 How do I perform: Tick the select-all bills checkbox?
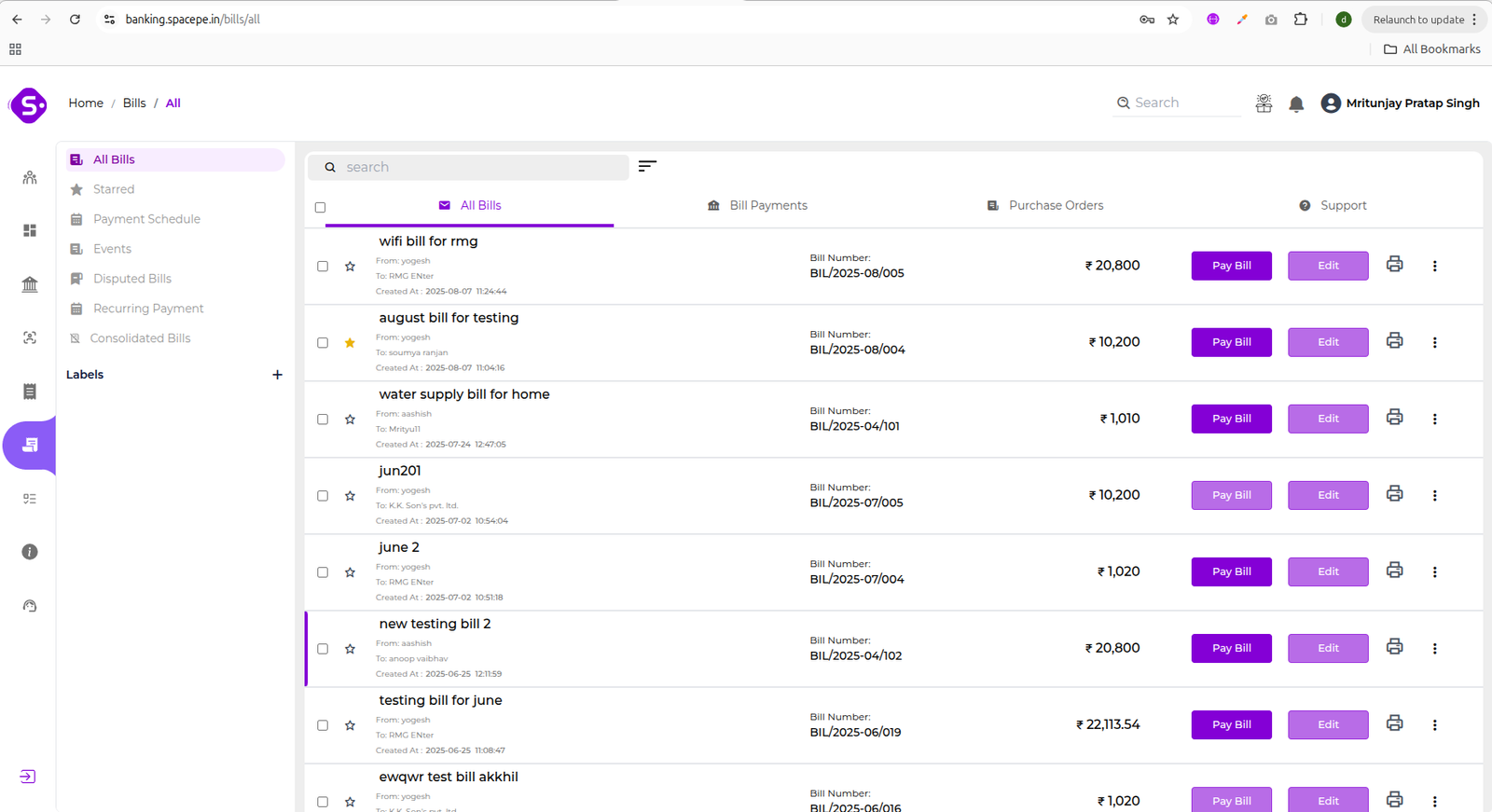(x=321, y=207)
